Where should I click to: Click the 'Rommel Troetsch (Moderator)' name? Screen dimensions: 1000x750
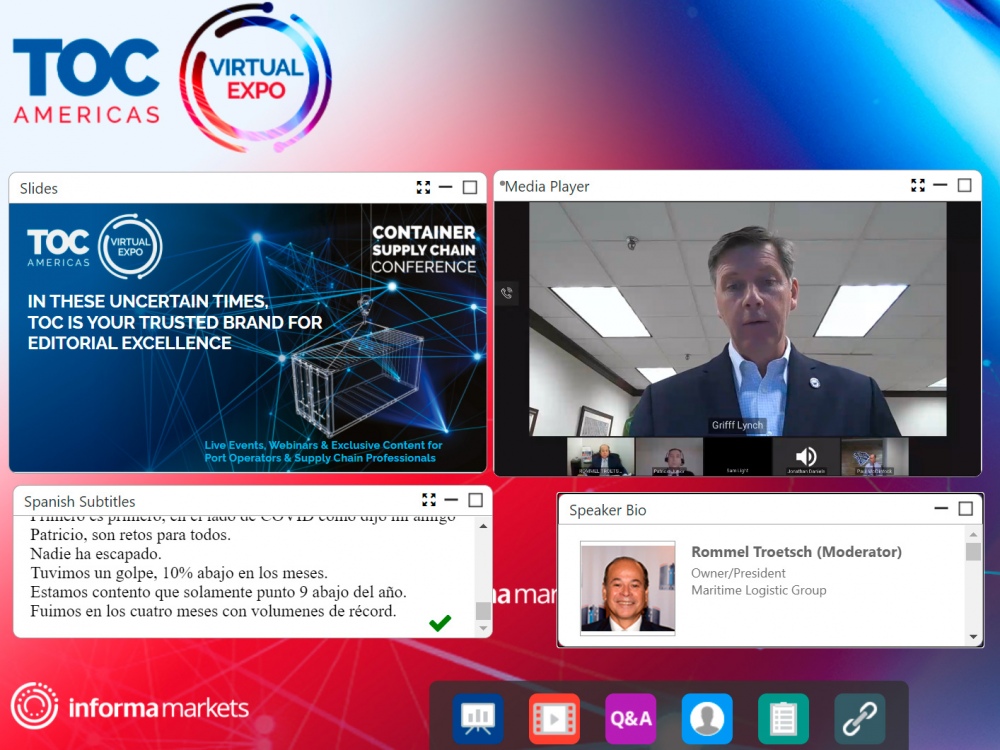tap(797, 552)
